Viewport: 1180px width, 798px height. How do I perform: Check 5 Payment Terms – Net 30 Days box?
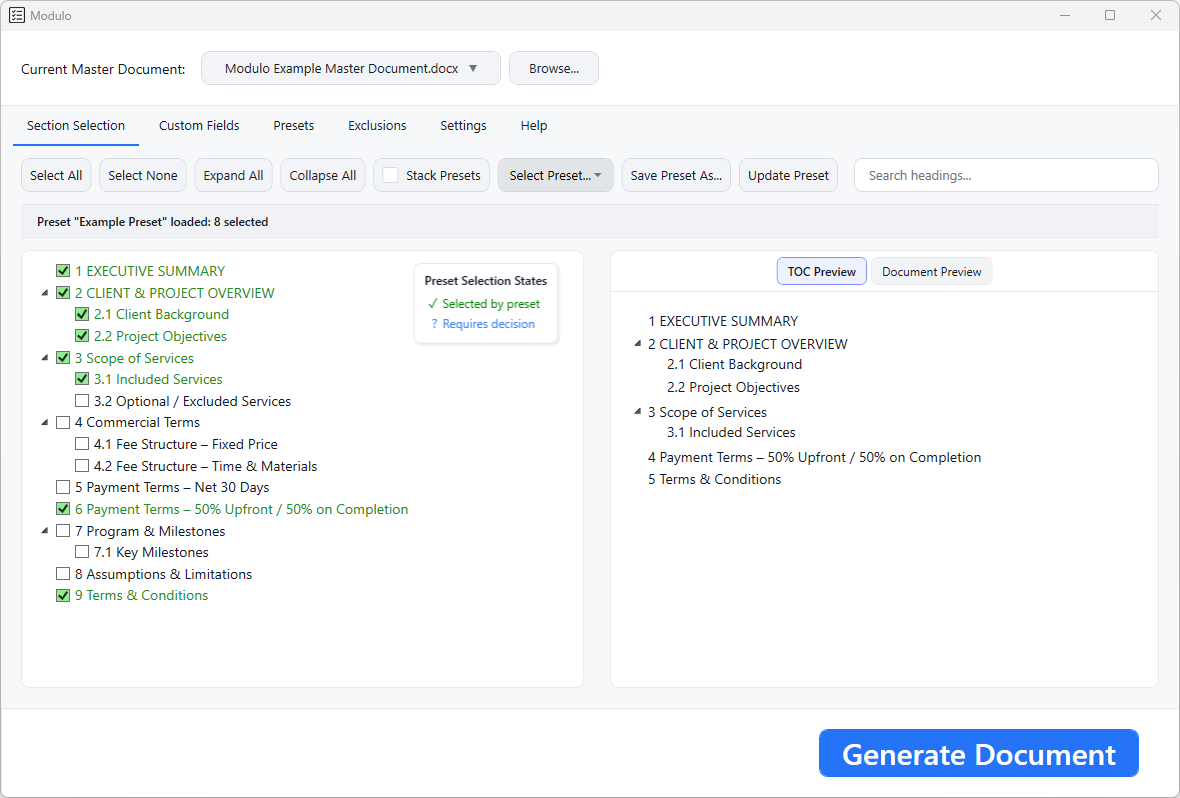coord(63,487)
